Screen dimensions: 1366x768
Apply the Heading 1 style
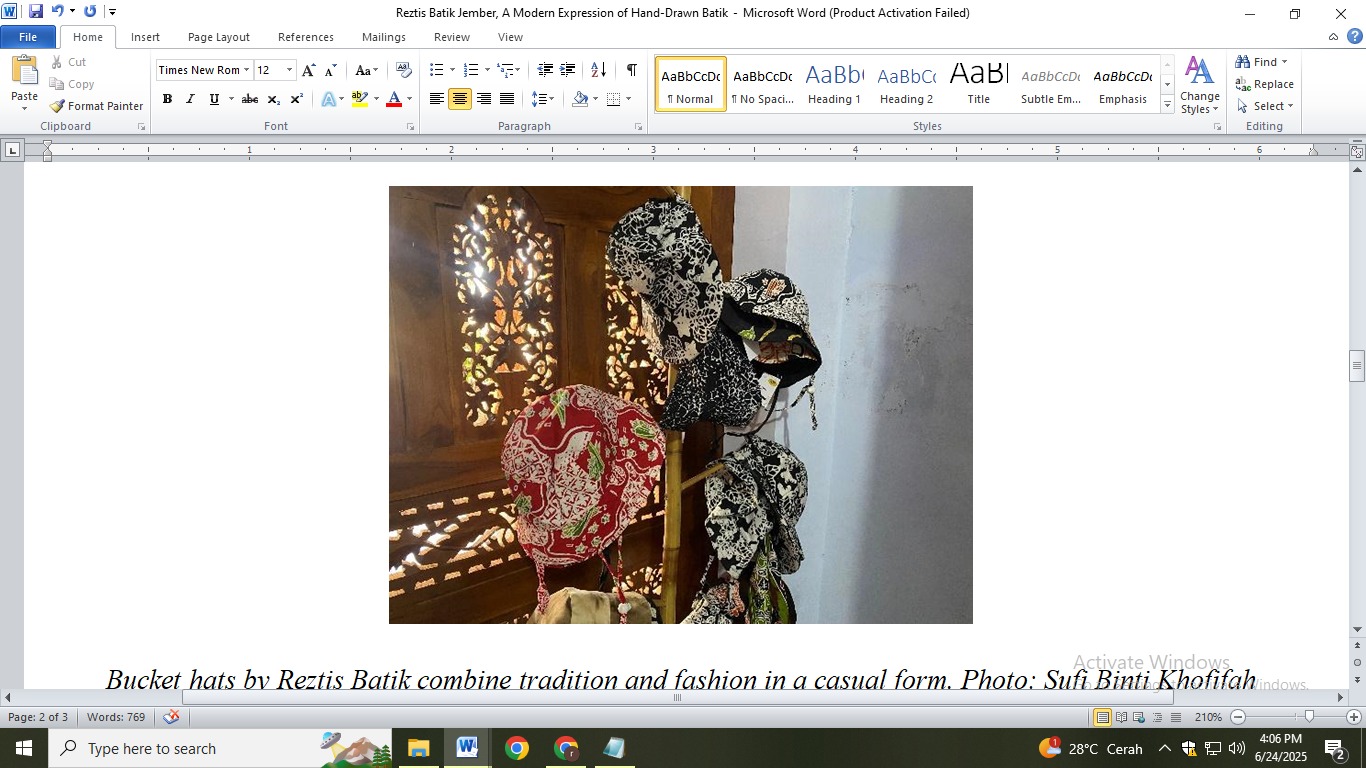tap(834, 84)
